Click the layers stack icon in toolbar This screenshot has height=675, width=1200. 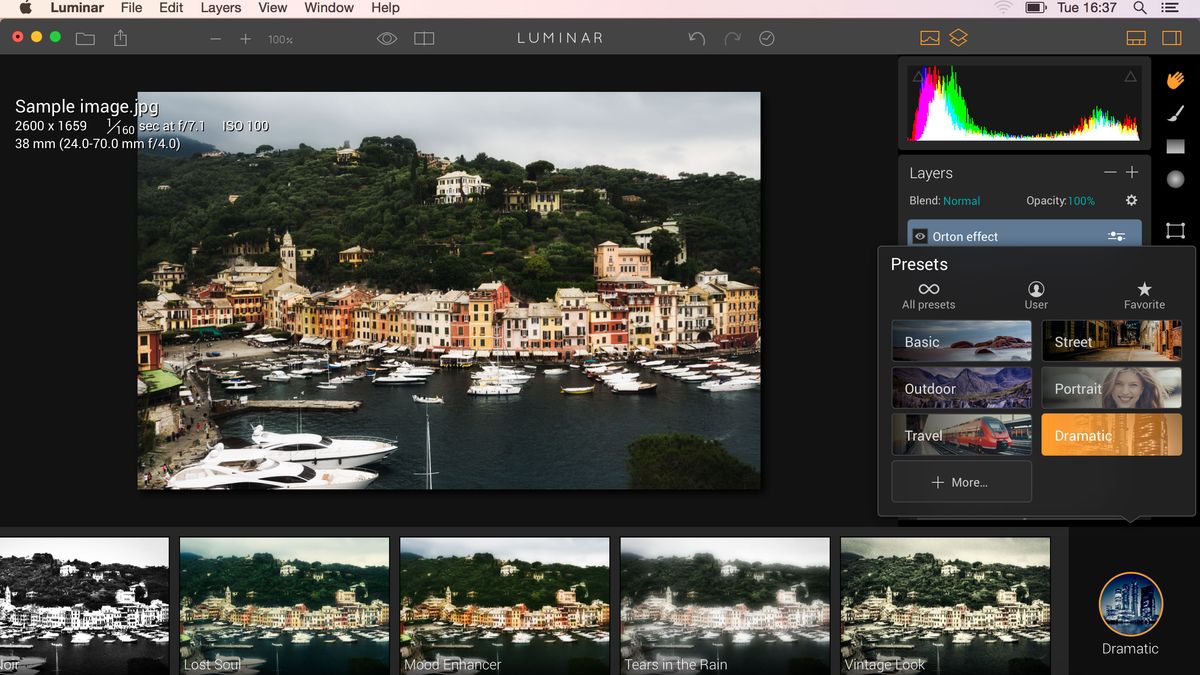958,38
